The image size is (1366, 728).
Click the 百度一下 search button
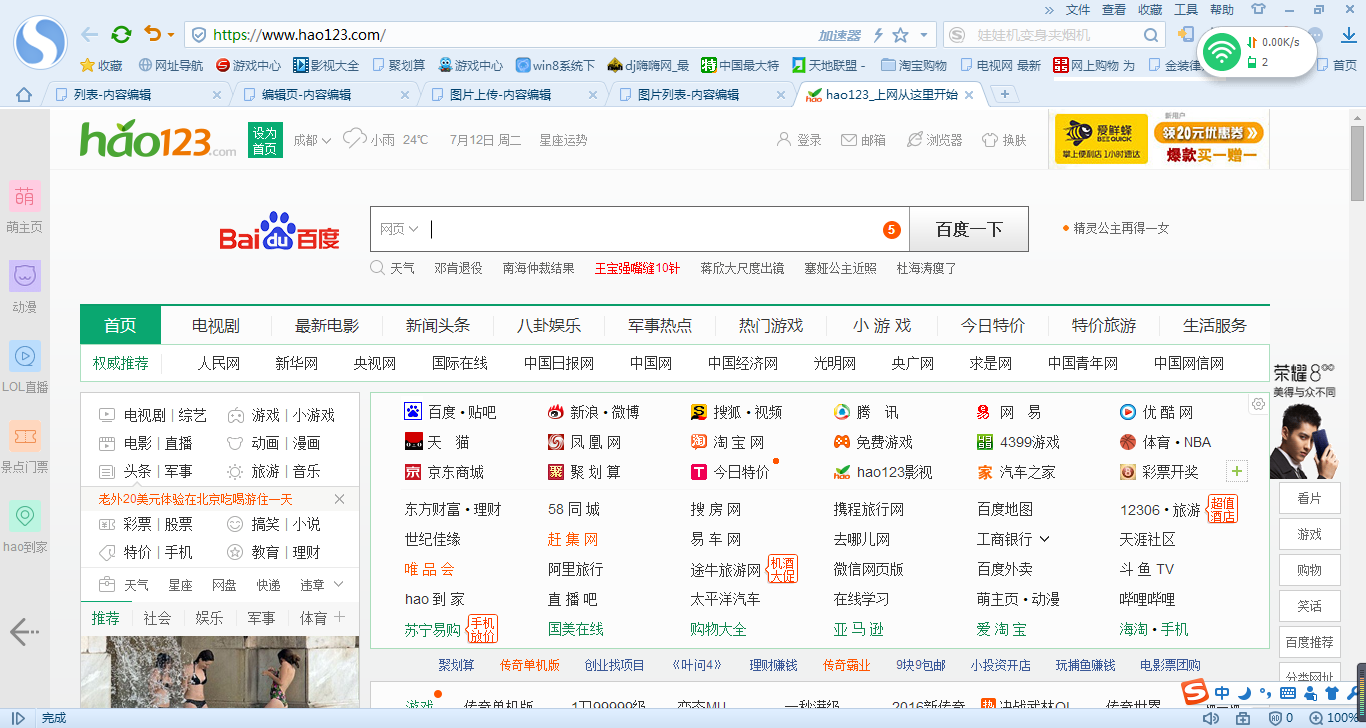point(969,229)
